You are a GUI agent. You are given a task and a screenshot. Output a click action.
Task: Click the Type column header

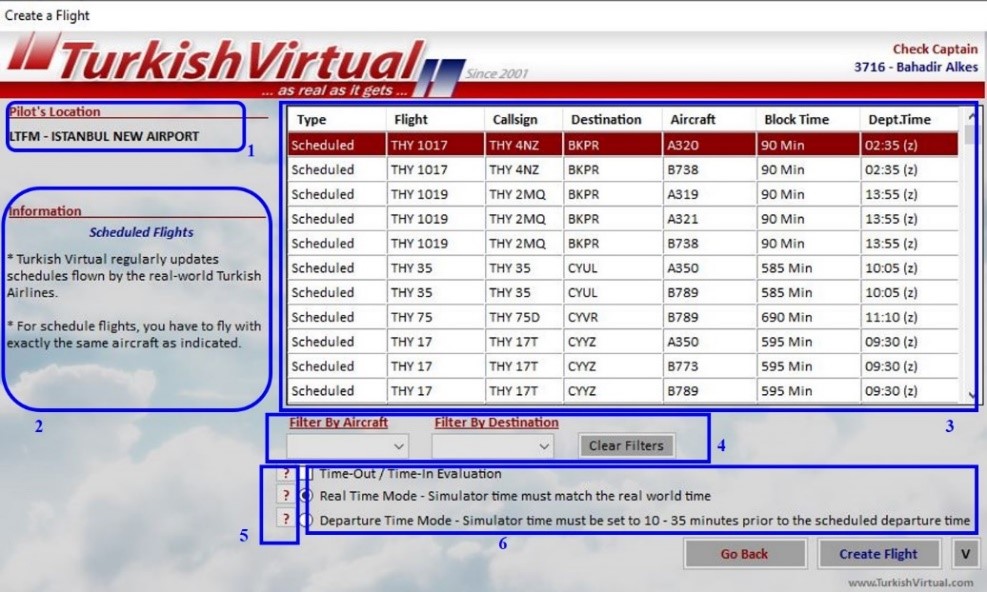point(337,120)
